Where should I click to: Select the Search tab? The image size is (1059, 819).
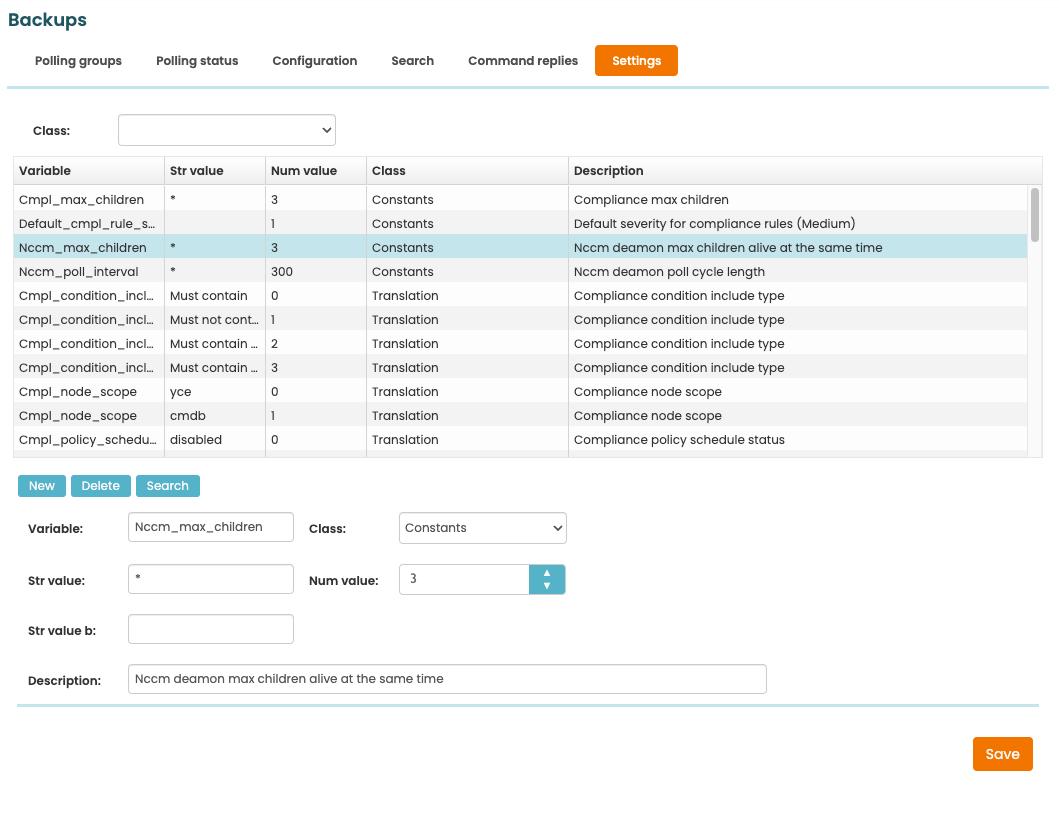[x=412, y=61]
